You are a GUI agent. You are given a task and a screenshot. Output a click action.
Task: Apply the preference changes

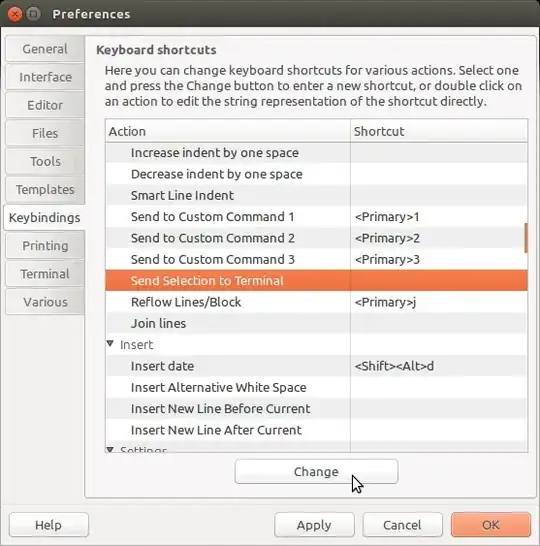314,525
